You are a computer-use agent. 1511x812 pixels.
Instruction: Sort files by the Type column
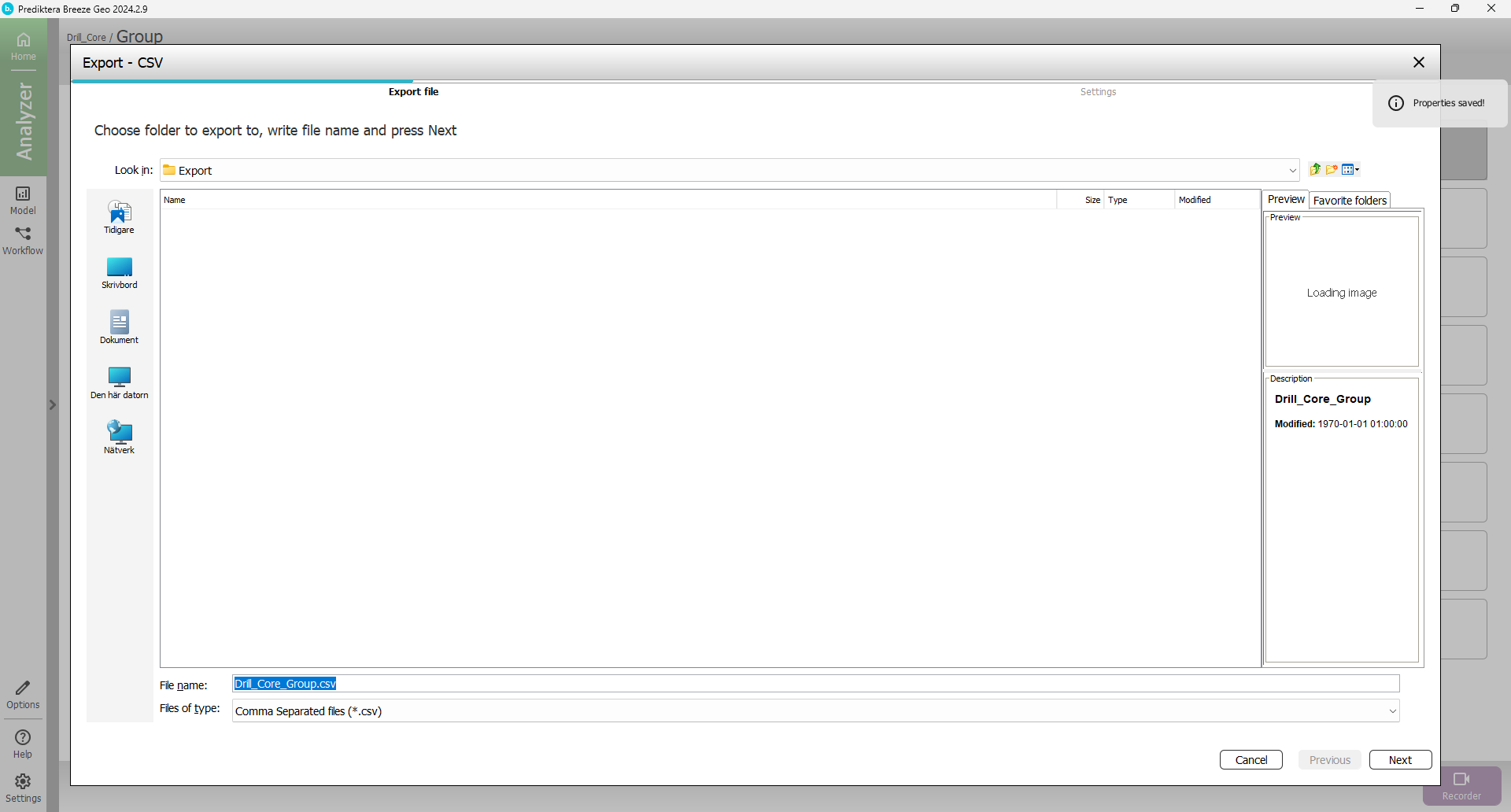coord(1138,200)
